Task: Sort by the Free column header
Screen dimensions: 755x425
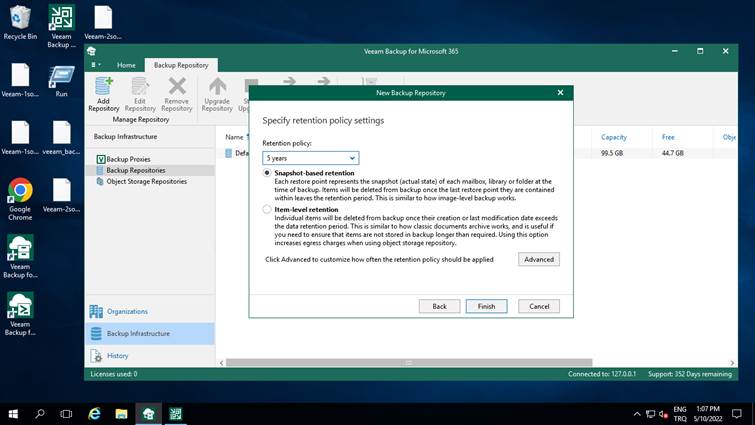Action: (668, 137)
